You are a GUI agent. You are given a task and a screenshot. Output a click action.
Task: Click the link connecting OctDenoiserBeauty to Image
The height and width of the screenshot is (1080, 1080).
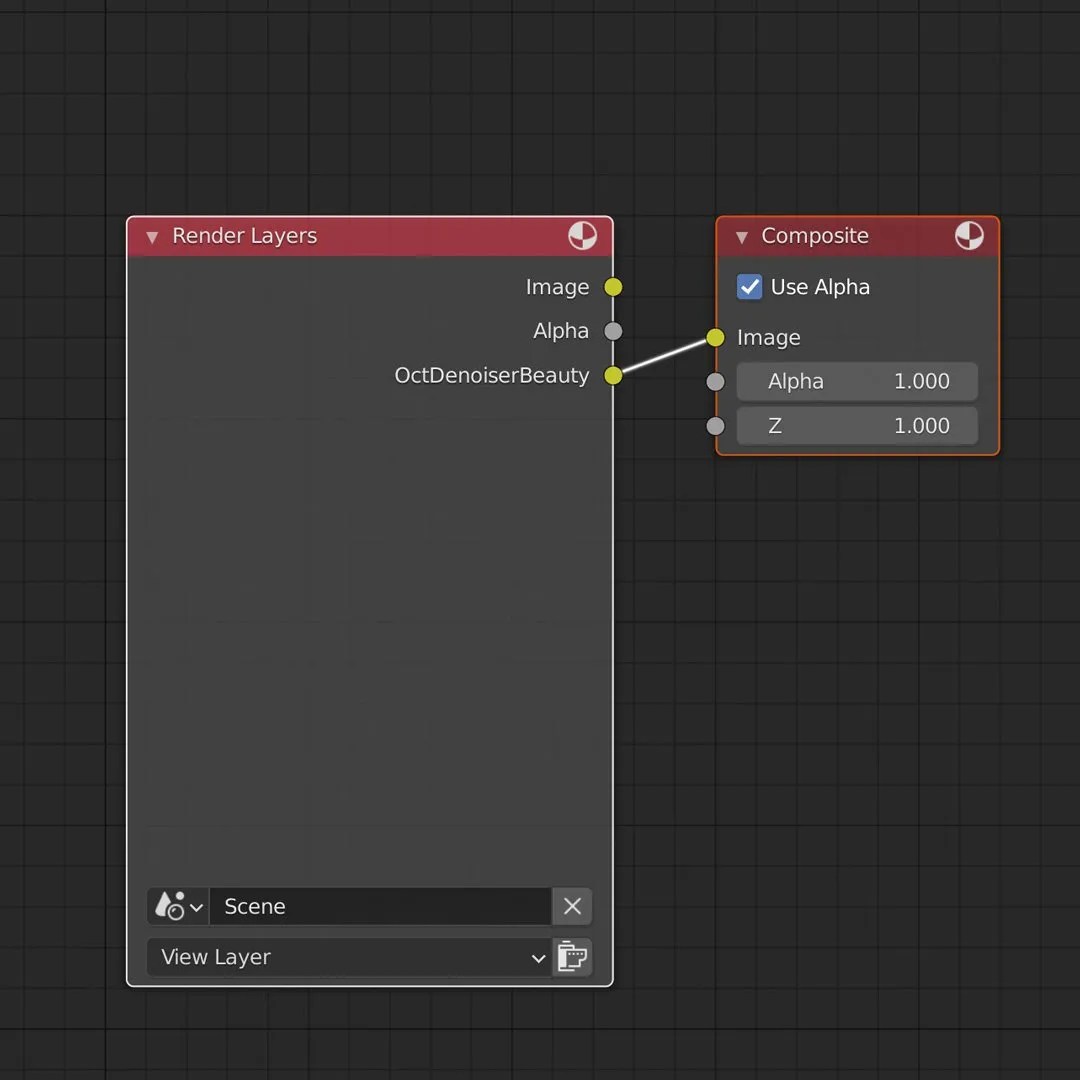(x=664, y=357)
